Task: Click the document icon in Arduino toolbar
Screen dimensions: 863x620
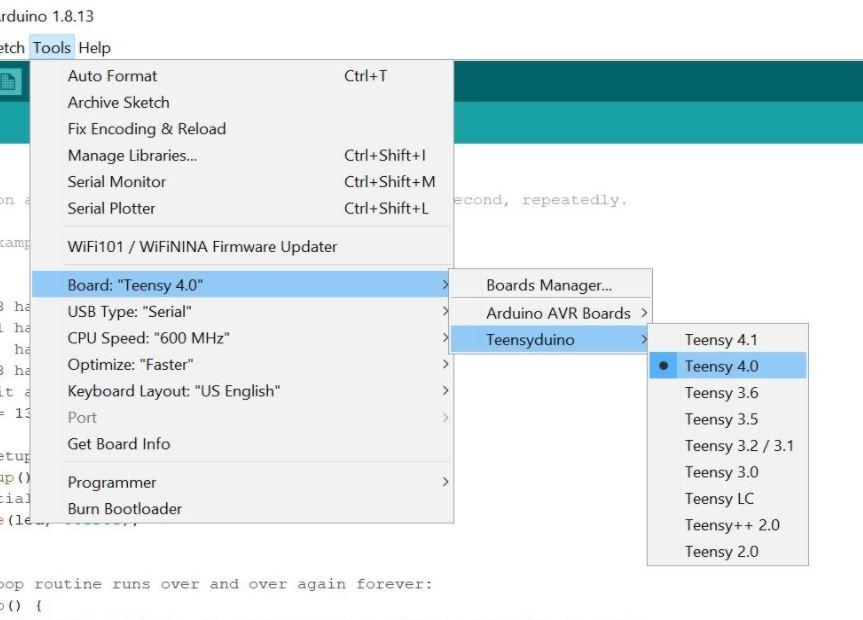Action: 9,81
